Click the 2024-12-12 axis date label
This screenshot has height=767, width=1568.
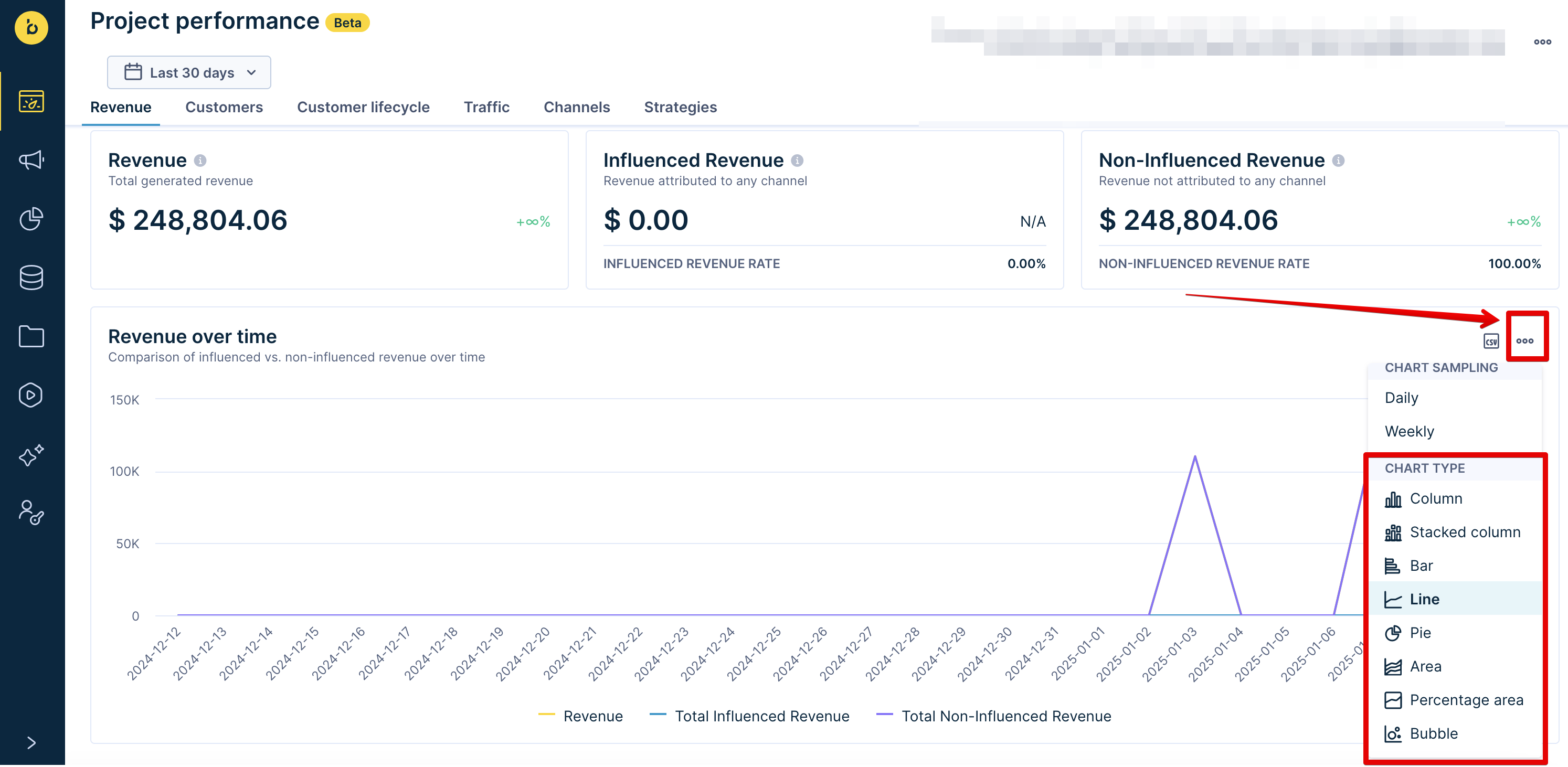pos(154,654)
